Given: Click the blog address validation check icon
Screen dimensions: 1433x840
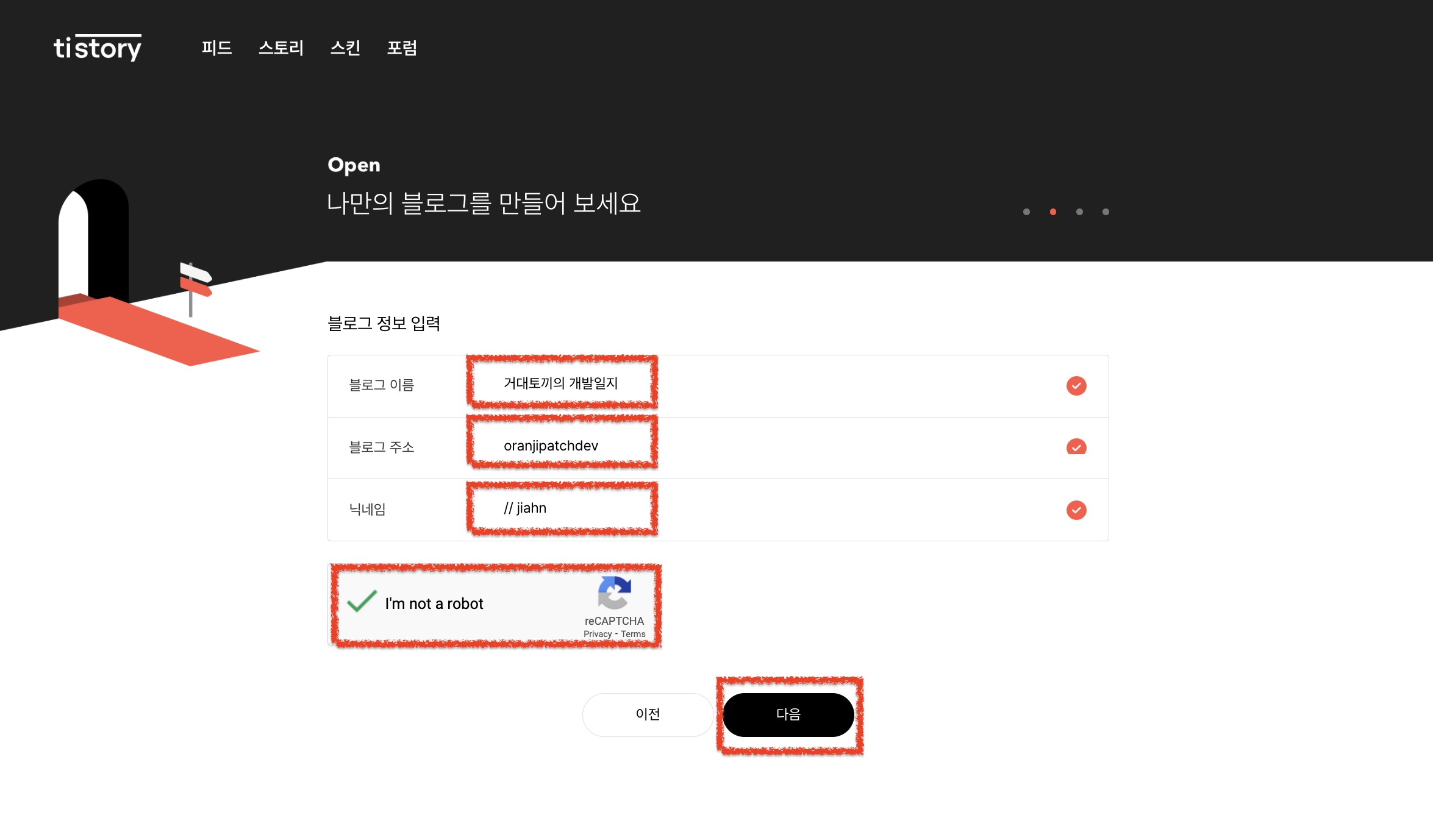Looking at the screenshot, I should 1076,447.
